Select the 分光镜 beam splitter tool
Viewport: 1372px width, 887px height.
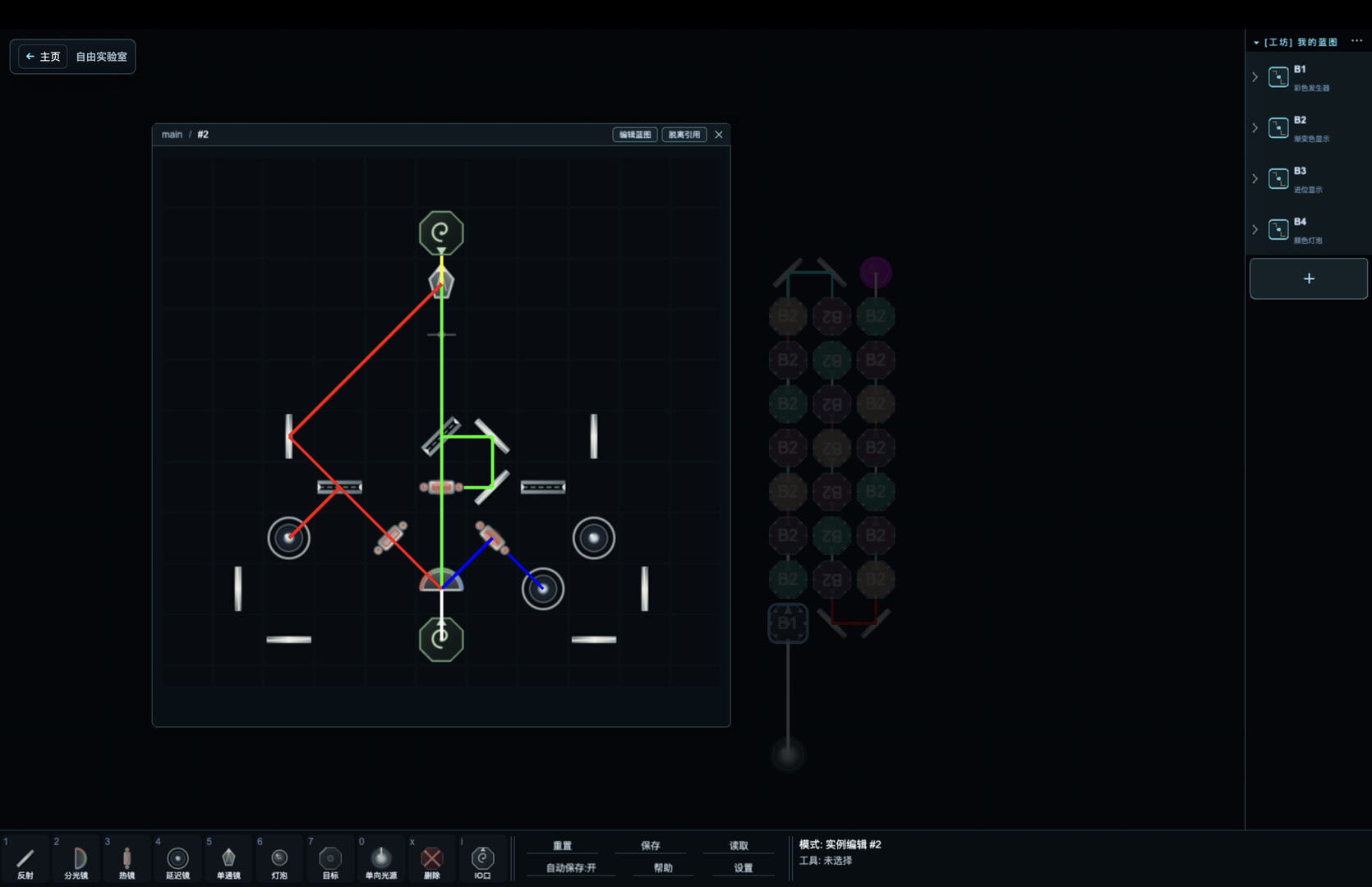(76, 860)
